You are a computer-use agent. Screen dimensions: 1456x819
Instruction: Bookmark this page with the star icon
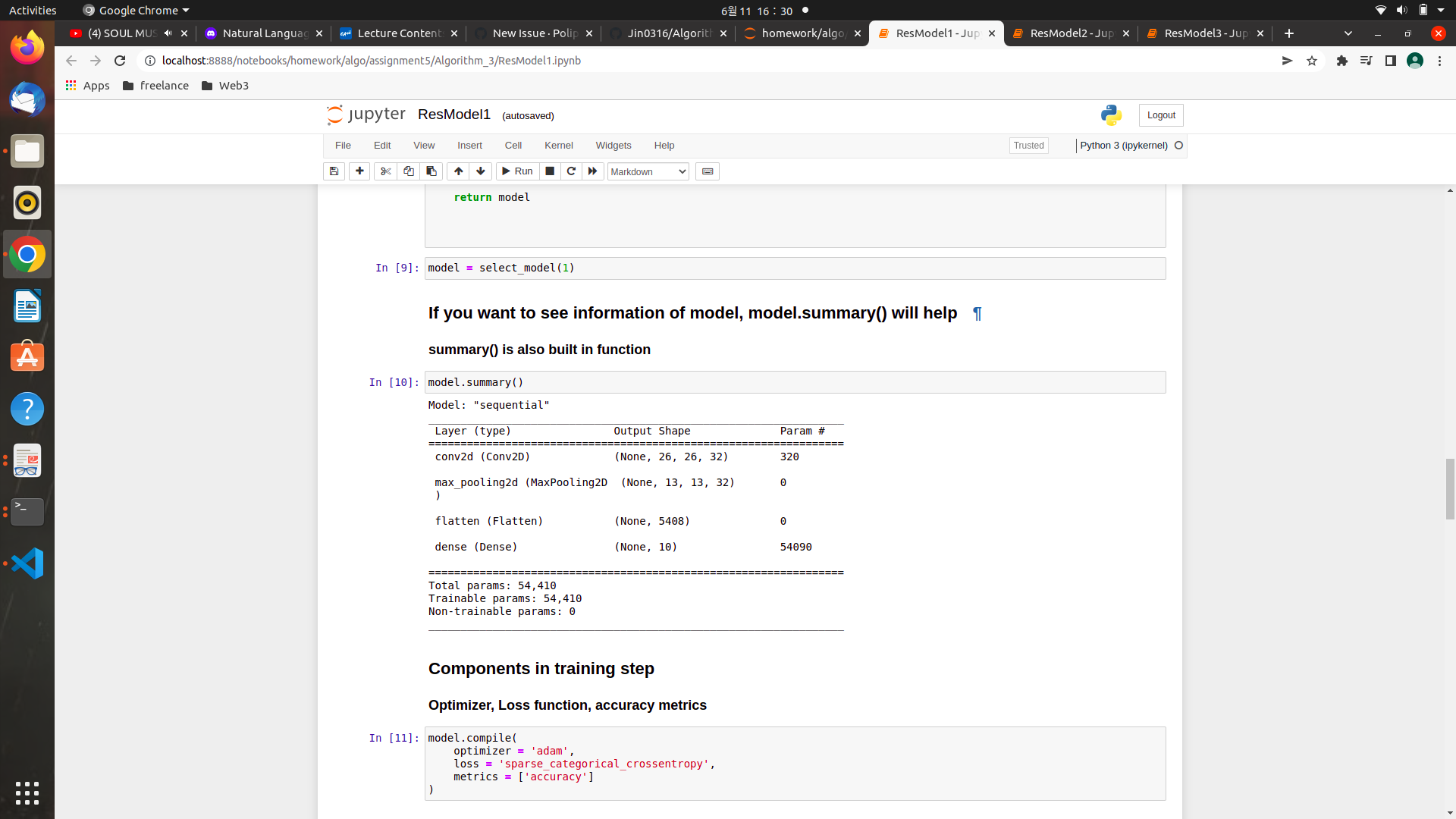pos(1312,61)
